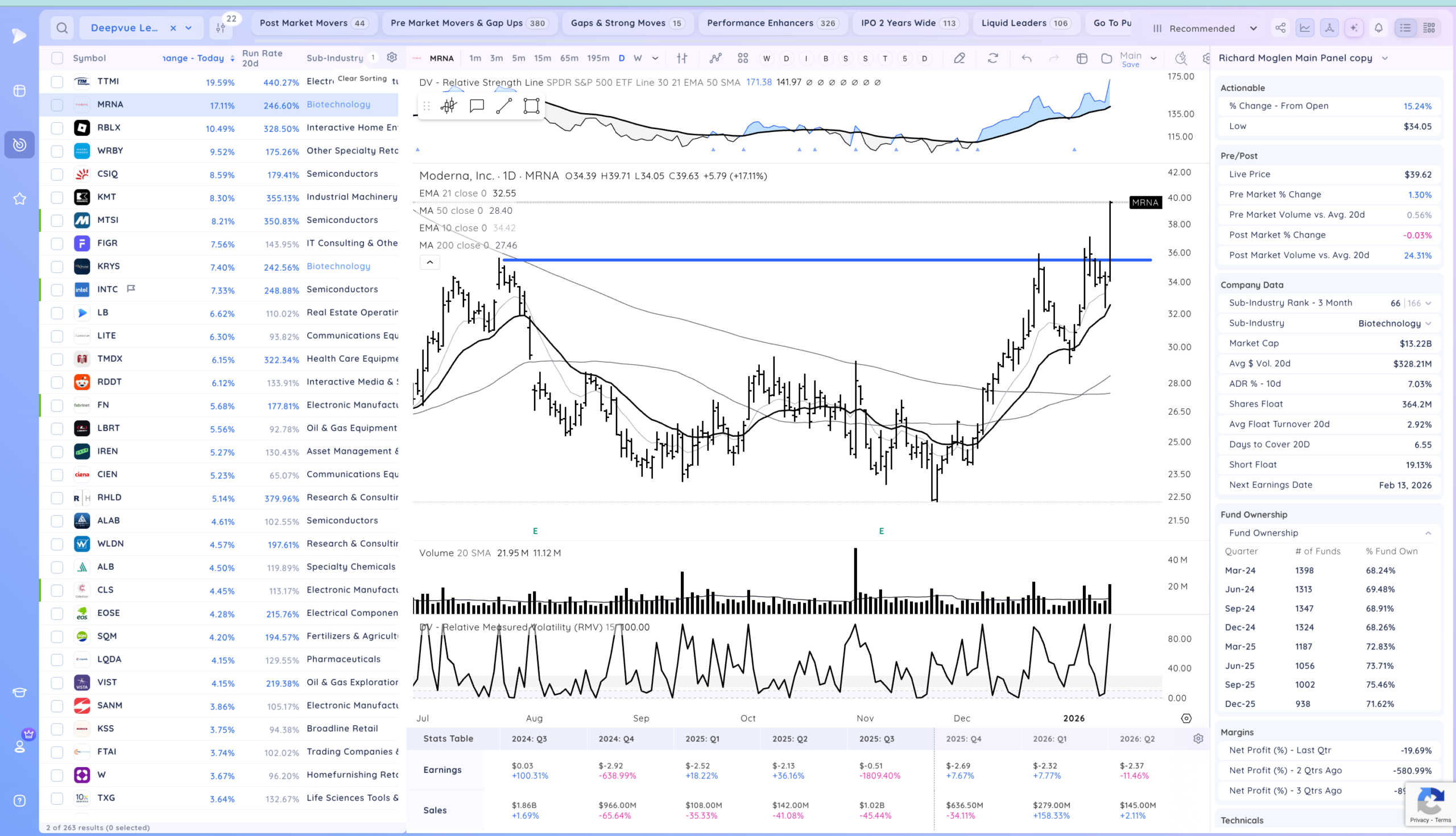Click Clear Sorting in the list header
1456x836 pixels.
[362, 78]
